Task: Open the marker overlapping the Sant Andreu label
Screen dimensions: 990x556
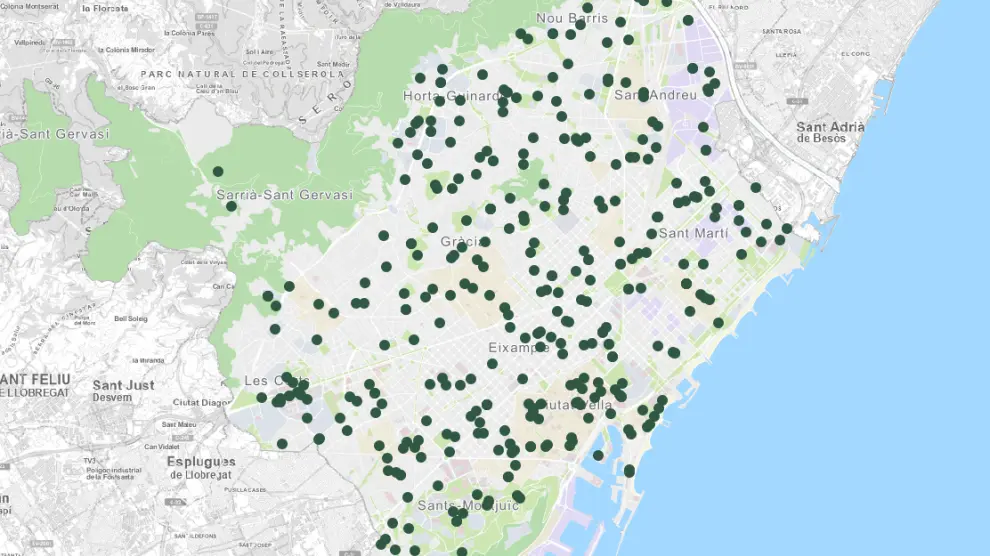Action: click(644, 94)
